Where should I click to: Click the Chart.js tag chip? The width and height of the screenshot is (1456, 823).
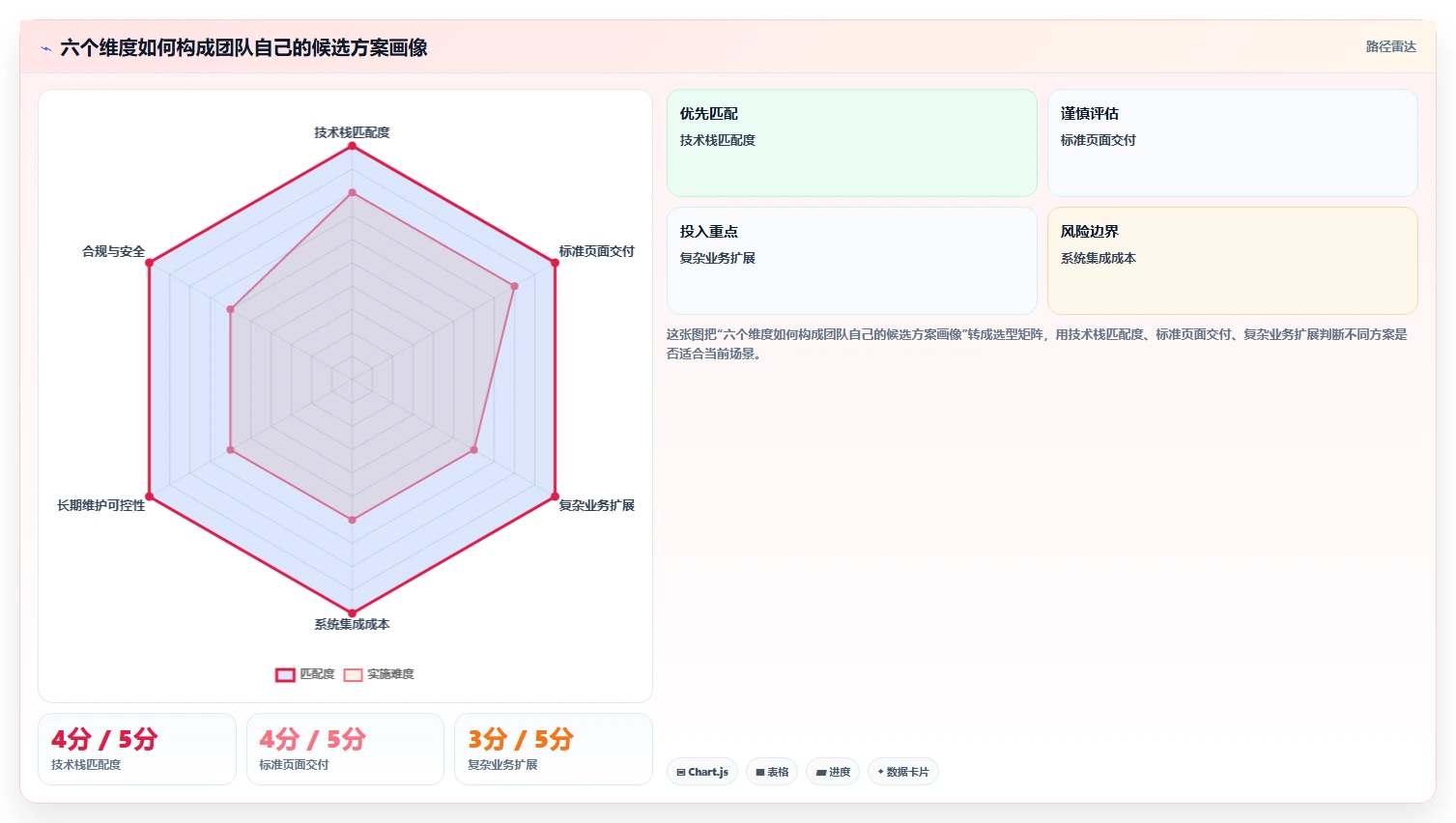coord(702,772)
